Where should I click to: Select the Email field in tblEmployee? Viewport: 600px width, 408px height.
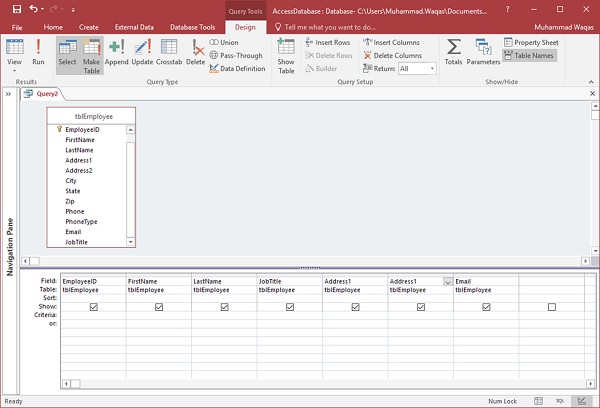[73, 232]
